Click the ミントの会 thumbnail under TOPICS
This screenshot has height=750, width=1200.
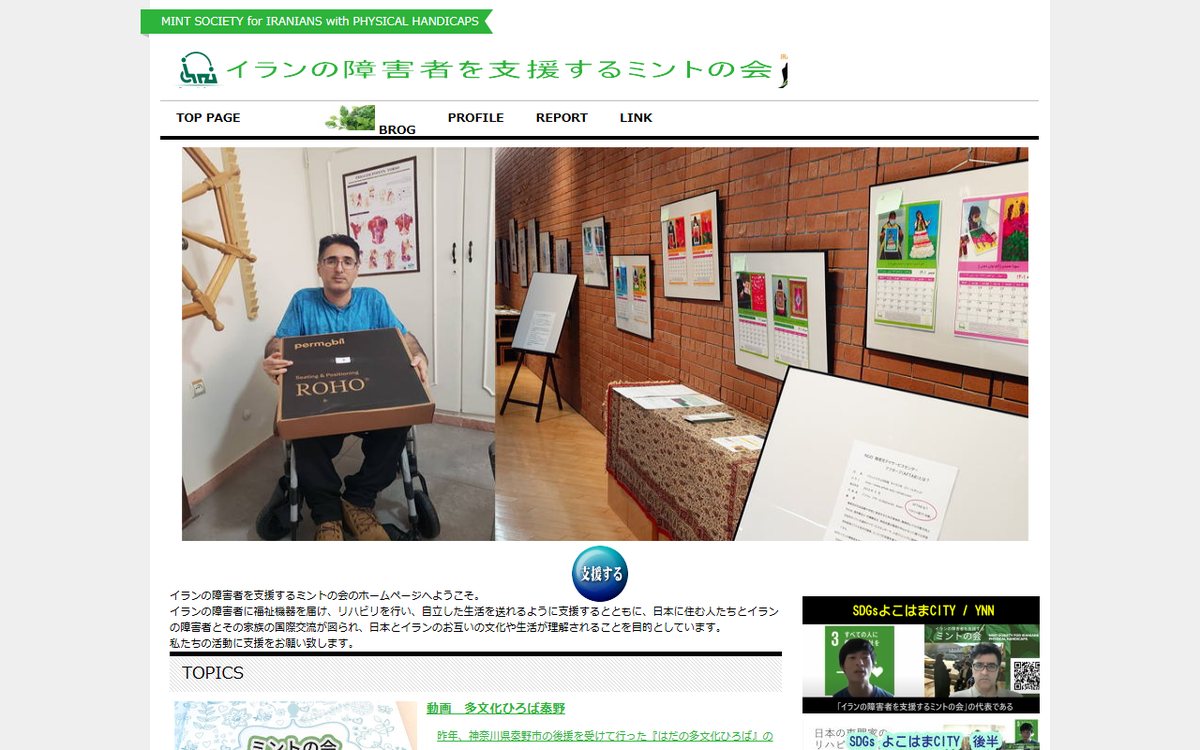(295, 726)
